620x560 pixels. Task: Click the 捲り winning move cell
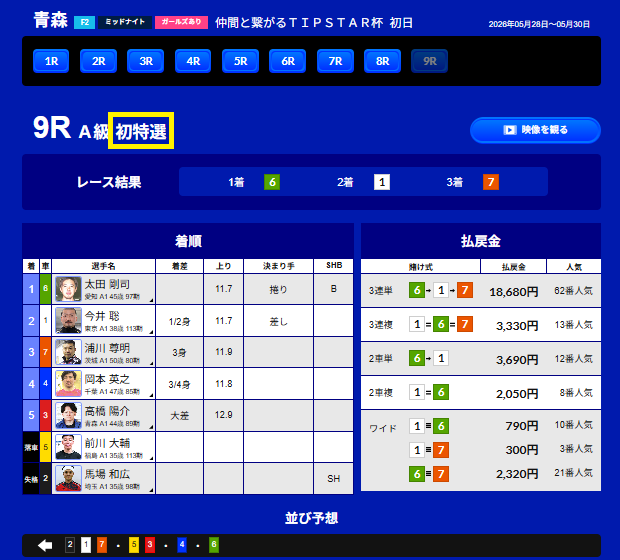pos(278,289)
